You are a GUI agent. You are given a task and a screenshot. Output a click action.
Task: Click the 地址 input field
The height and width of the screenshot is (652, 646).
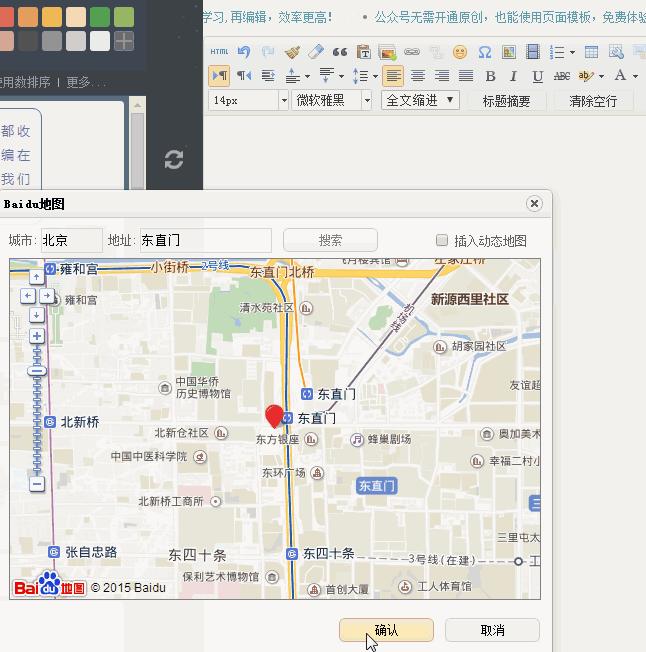pyautogui.click(x=206, y=240)
